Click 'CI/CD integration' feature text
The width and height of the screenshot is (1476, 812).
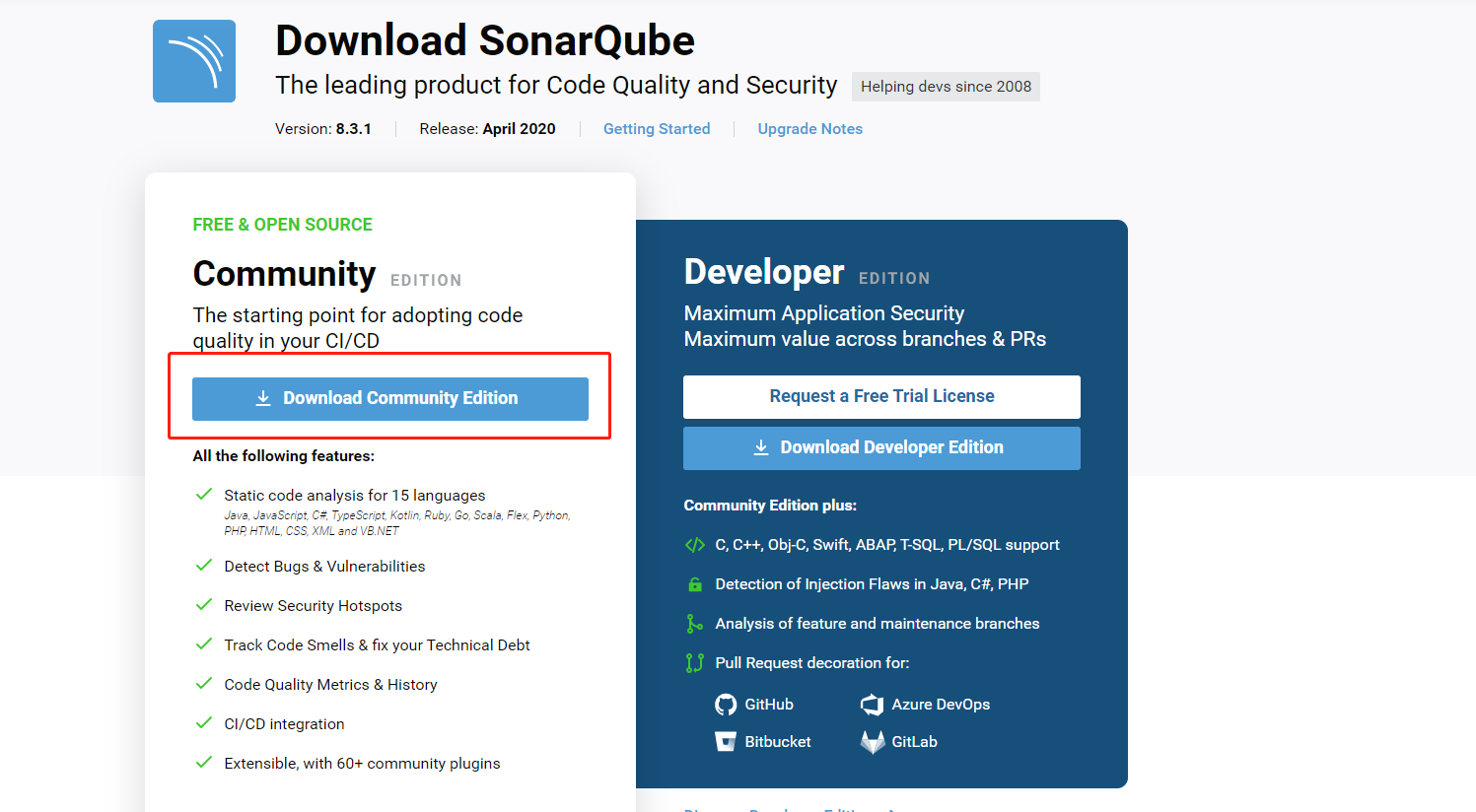[284, 724]
